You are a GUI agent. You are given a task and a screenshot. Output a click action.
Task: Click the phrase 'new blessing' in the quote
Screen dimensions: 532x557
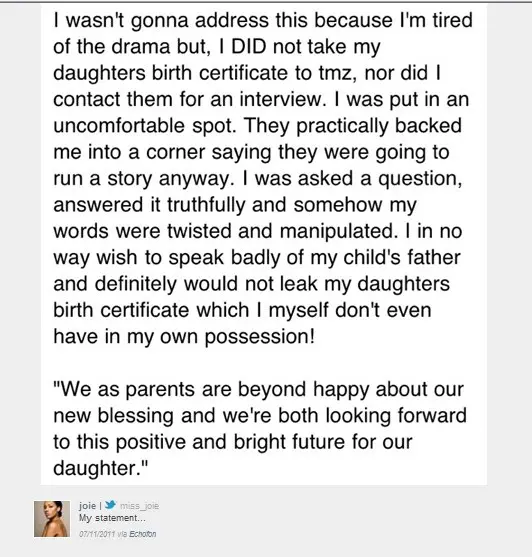113,416
